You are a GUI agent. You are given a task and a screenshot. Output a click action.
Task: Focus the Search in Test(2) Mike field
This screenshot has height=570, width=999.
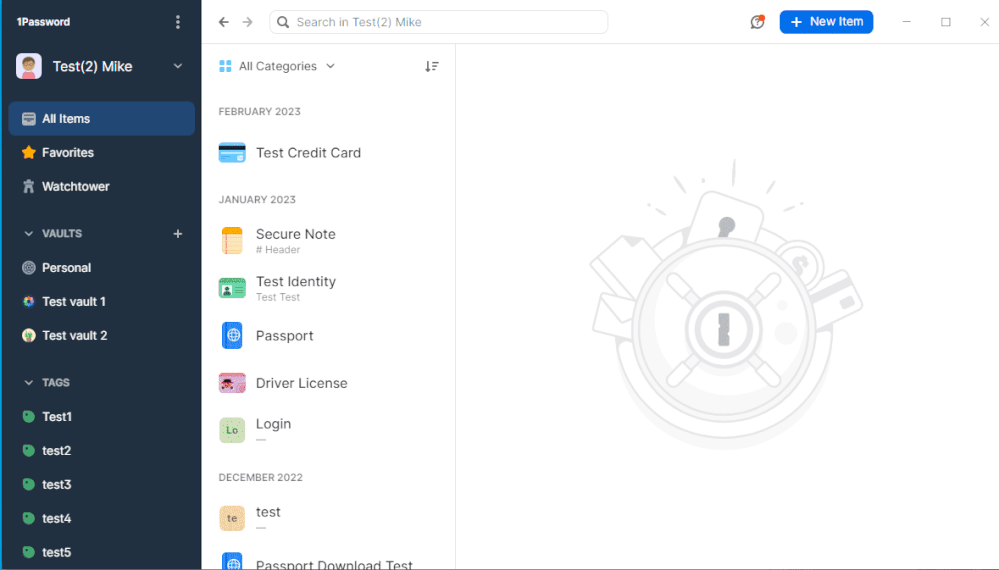coord(440,22)
